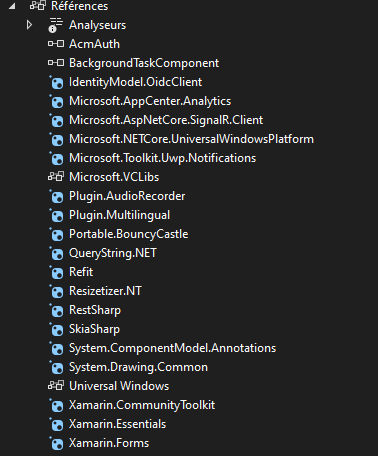Select Microsoft.AspNetCore.SignalR.Client reference

pyautogui.click(x=166, y=120)
